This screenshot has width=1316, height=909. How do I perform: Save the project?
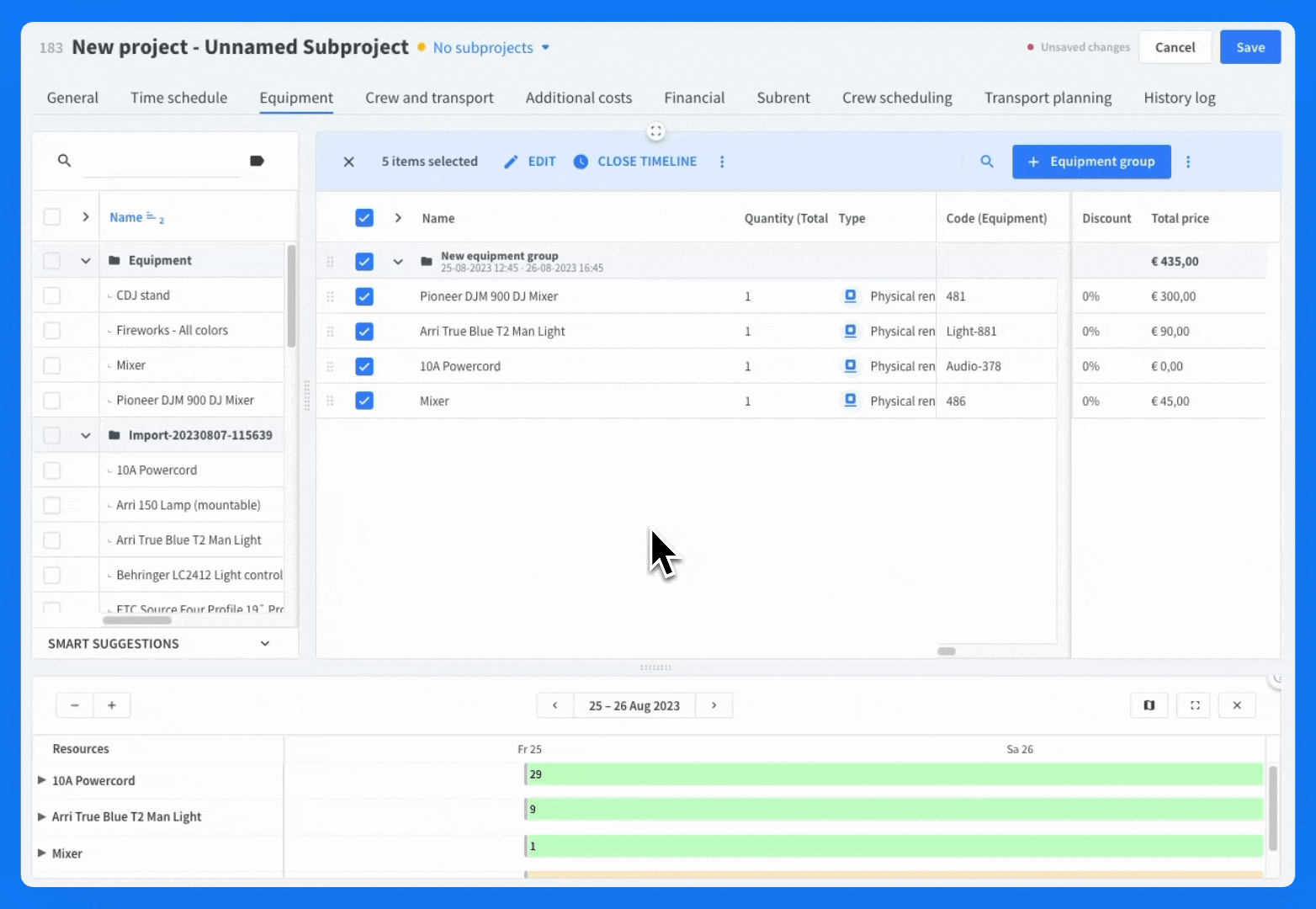[x=1250, y=47]
